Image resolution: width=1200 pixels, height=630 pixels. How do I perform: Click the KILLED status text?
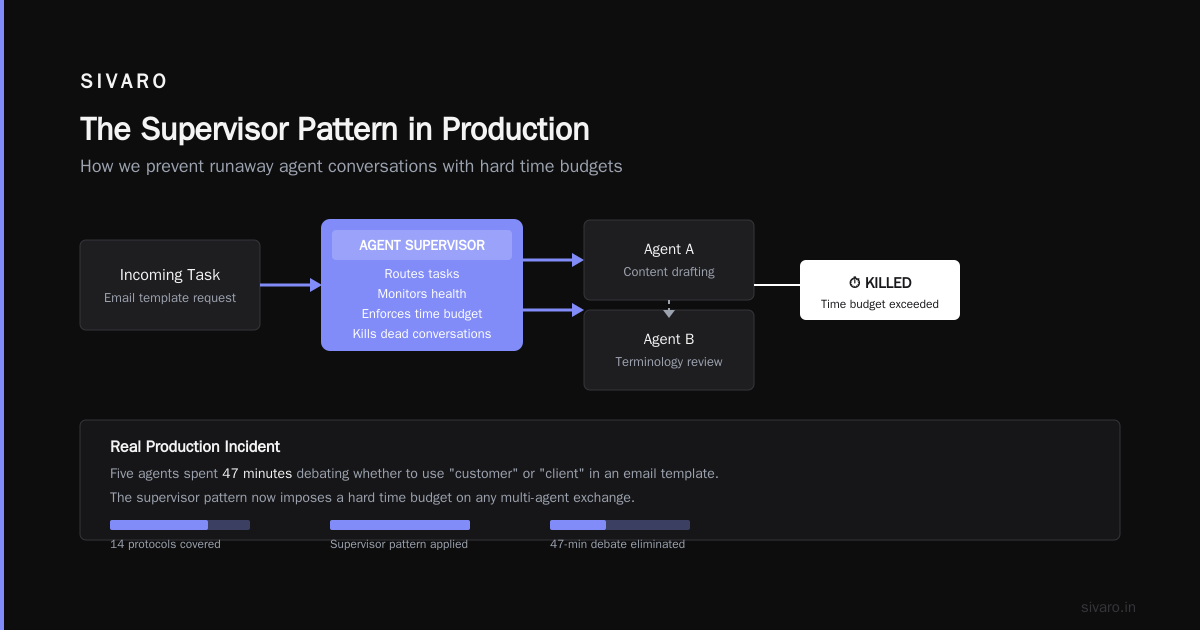[888, 283]
